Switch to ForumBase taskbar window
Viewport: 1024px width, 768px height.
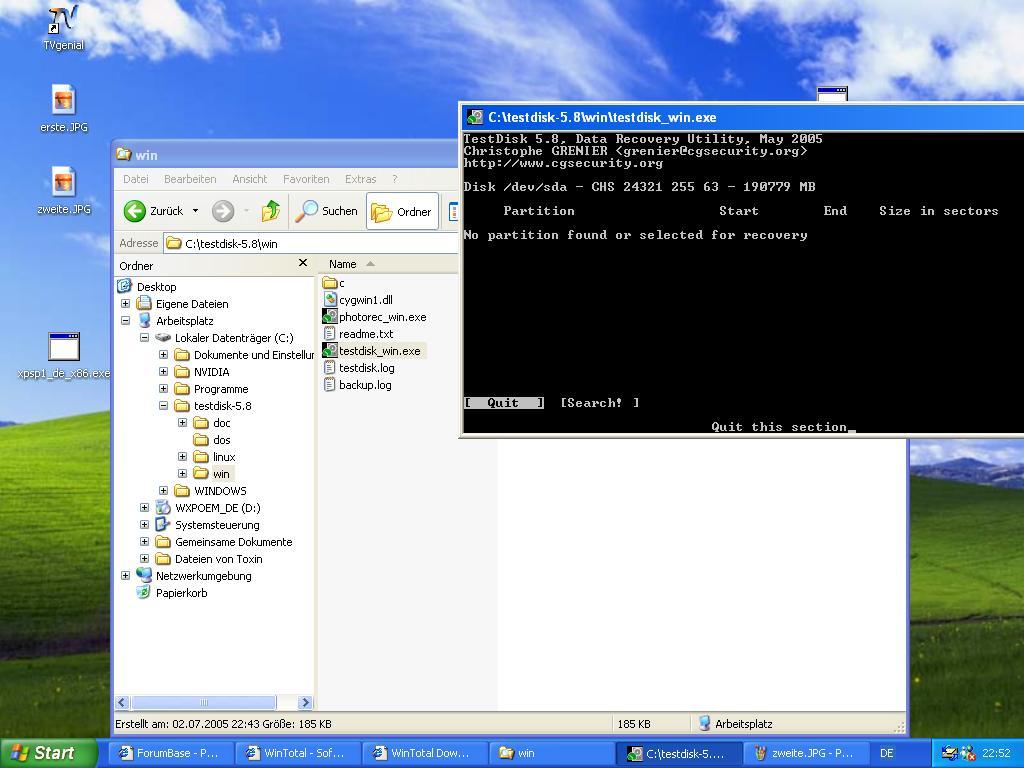click(x=168, y=753)
